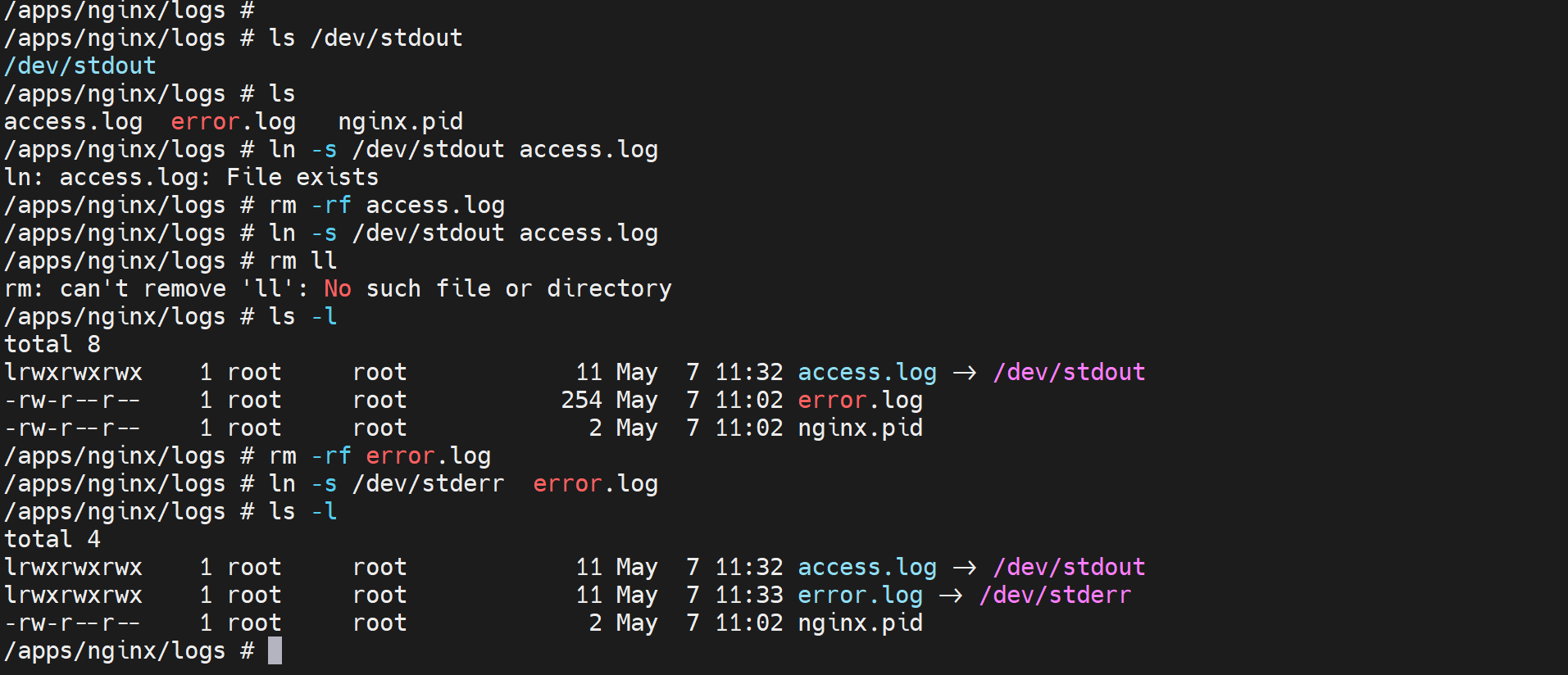Image resolution: width=1568 pixels, height=675 pixels.
Task: Click the cyan error.log symlink name
Action: (860, 595)
